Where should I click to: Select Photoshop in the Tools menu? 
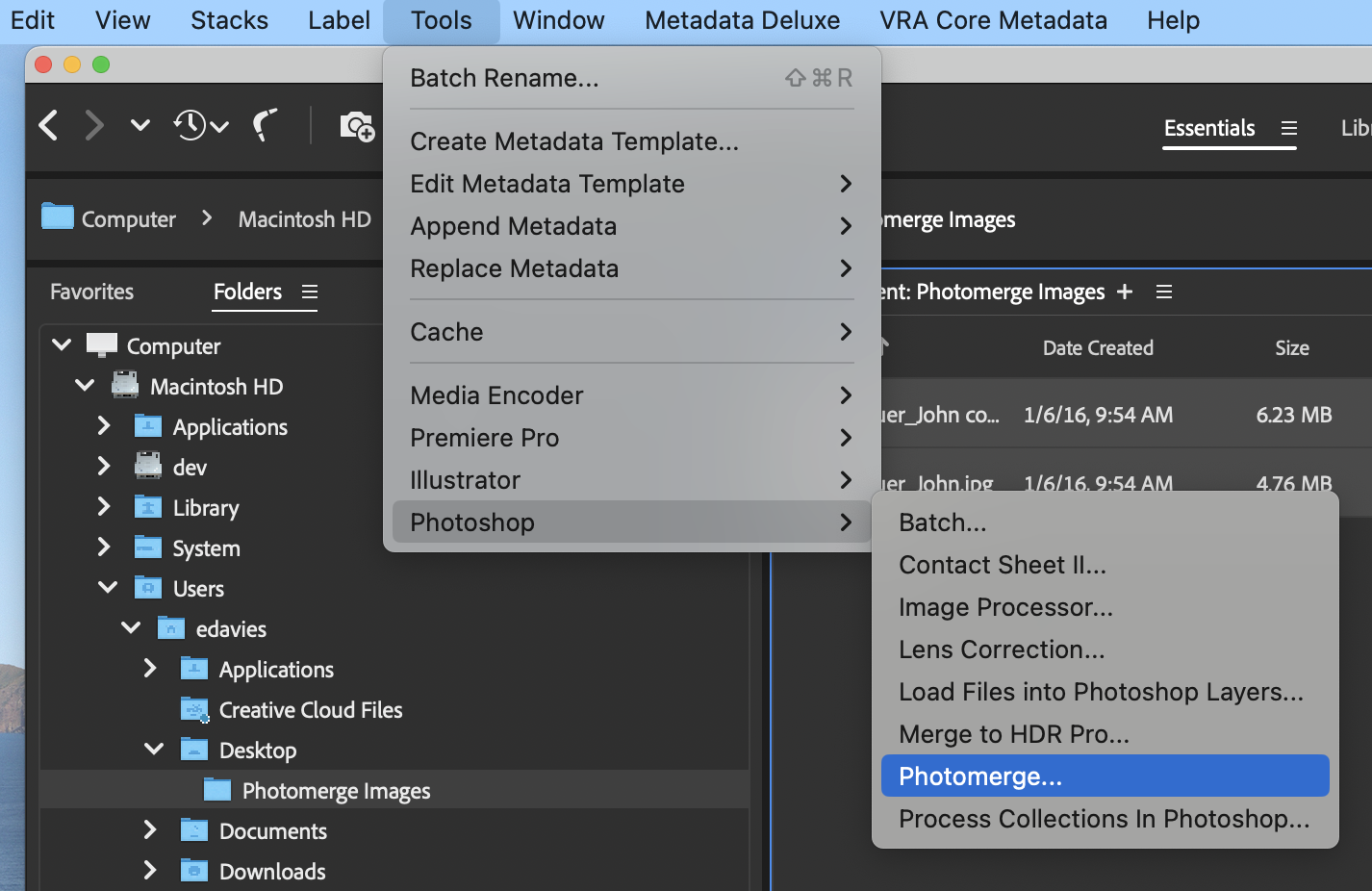point(631,522)
